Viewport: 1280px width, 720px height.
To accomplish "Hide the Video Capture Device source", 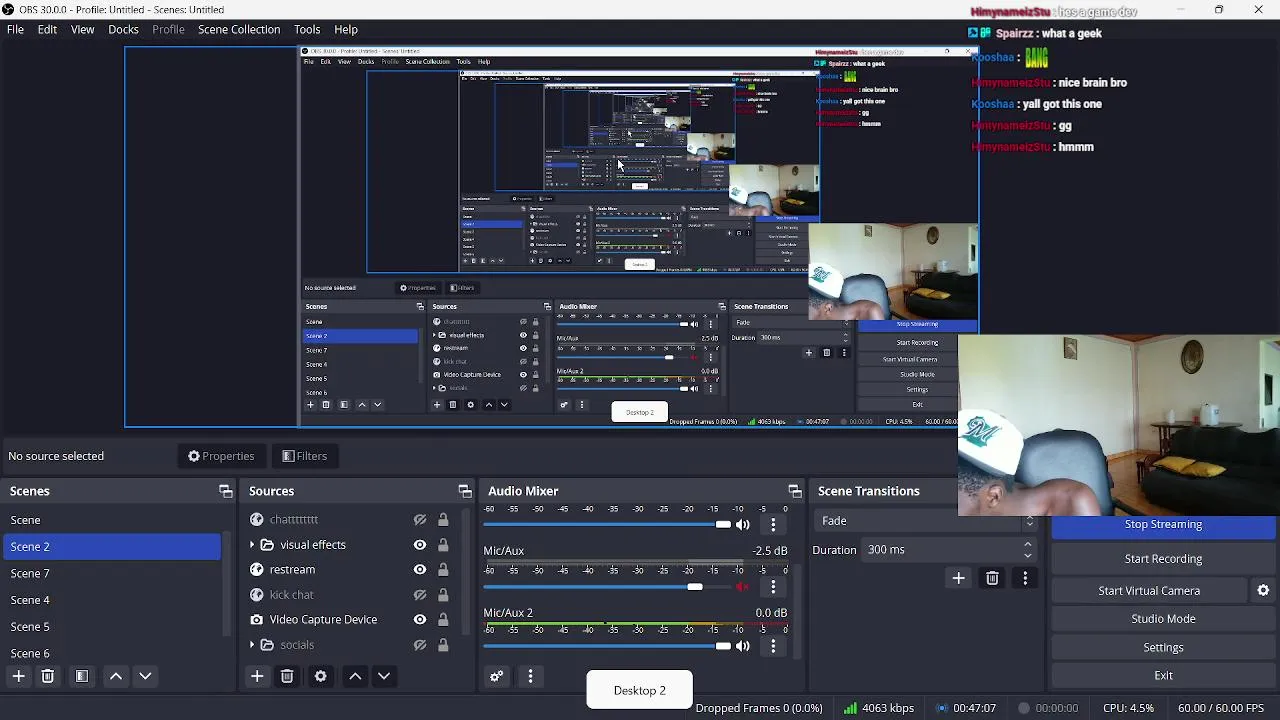I will pyautogui.click(x=420, y=620).
